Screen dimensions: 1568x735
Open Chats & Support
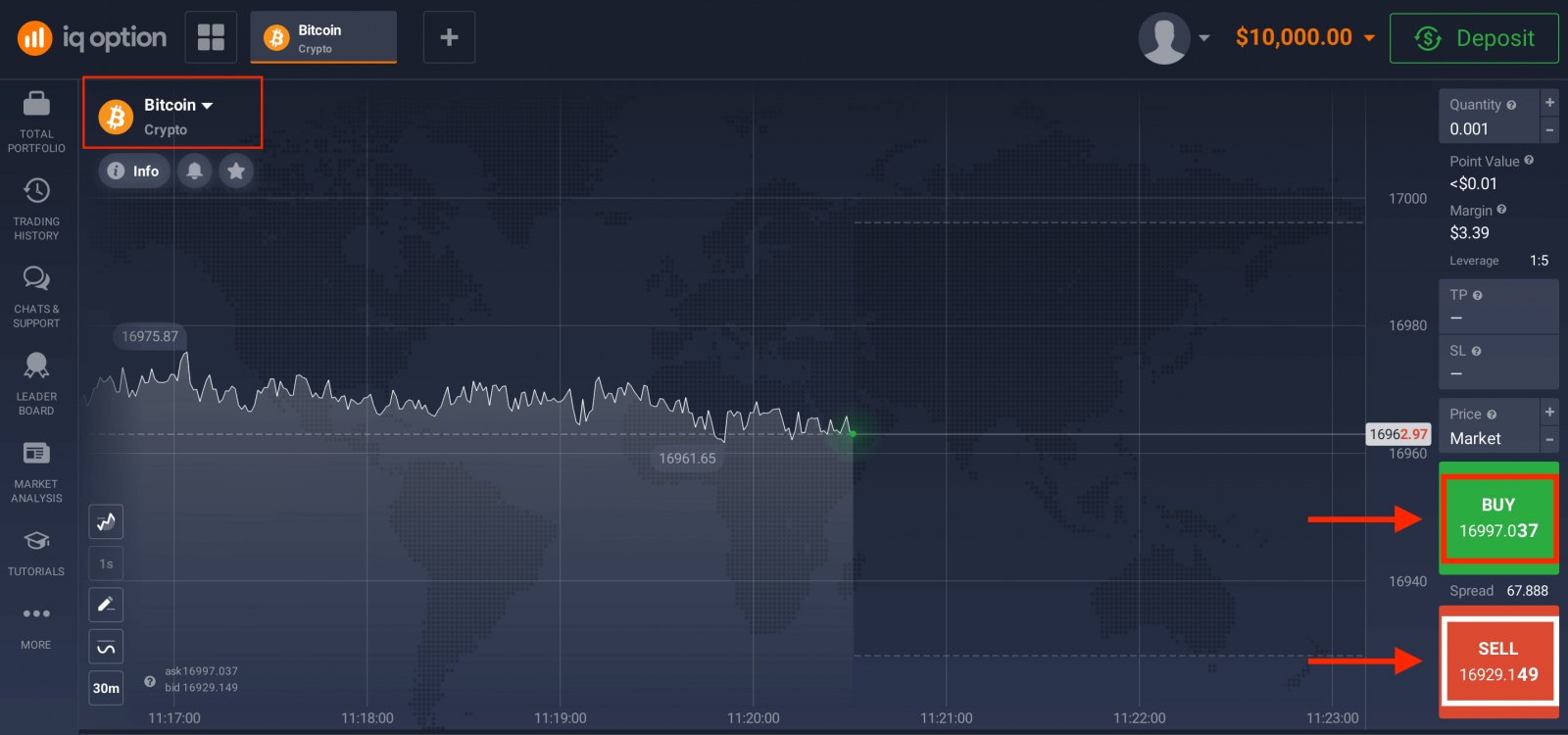pyautogui.click(x=36, y=297)
